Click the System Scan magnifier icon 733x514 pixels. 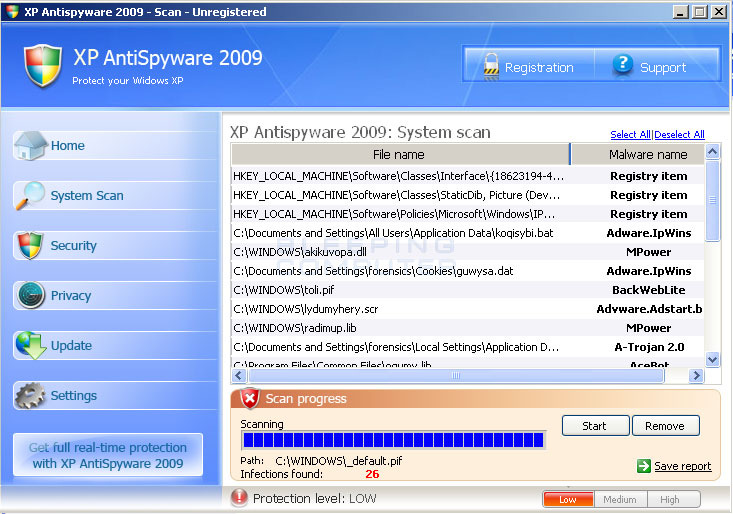click(30, 195)
